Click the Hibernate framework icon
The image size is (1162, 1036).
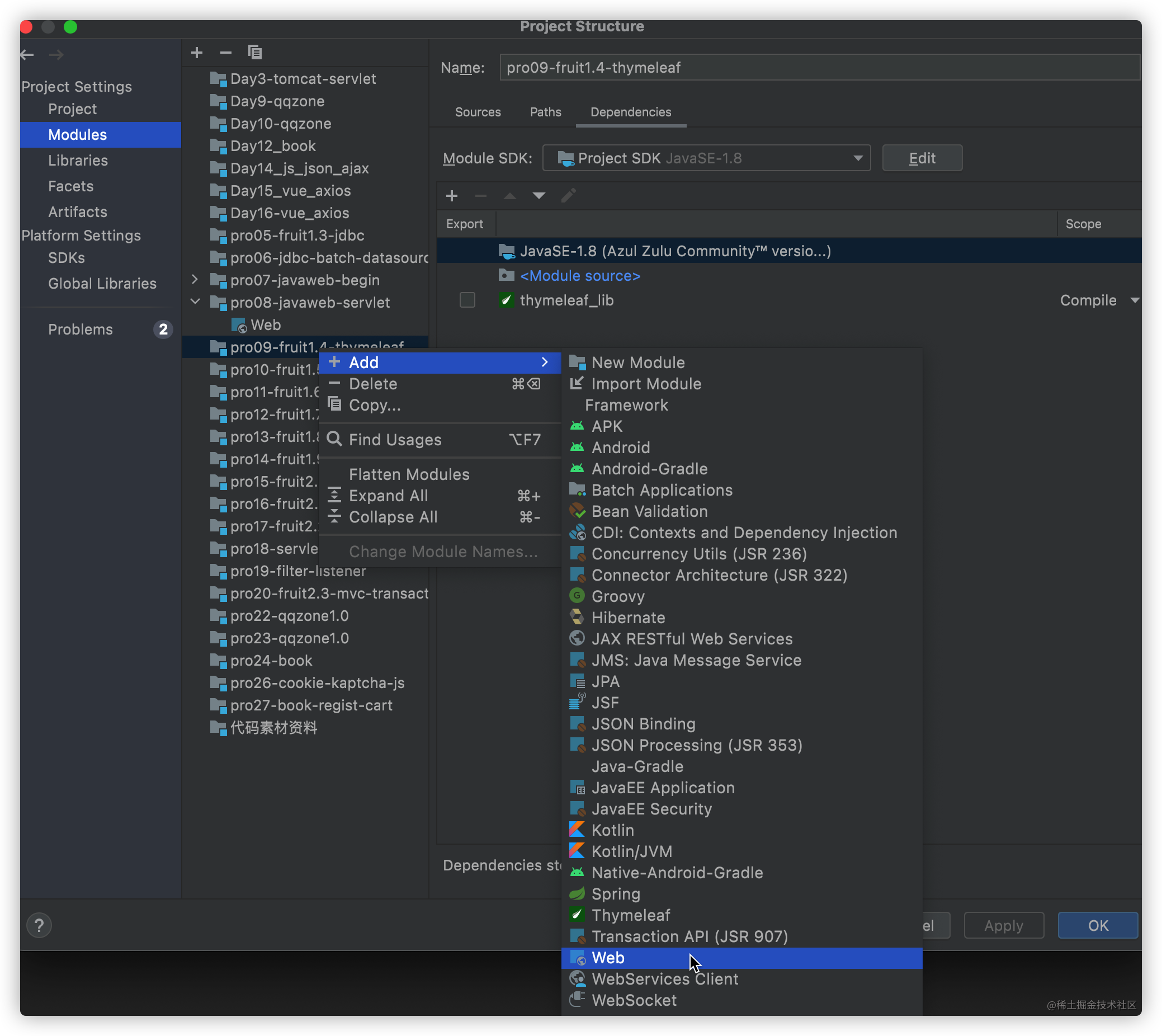(577, 618)
